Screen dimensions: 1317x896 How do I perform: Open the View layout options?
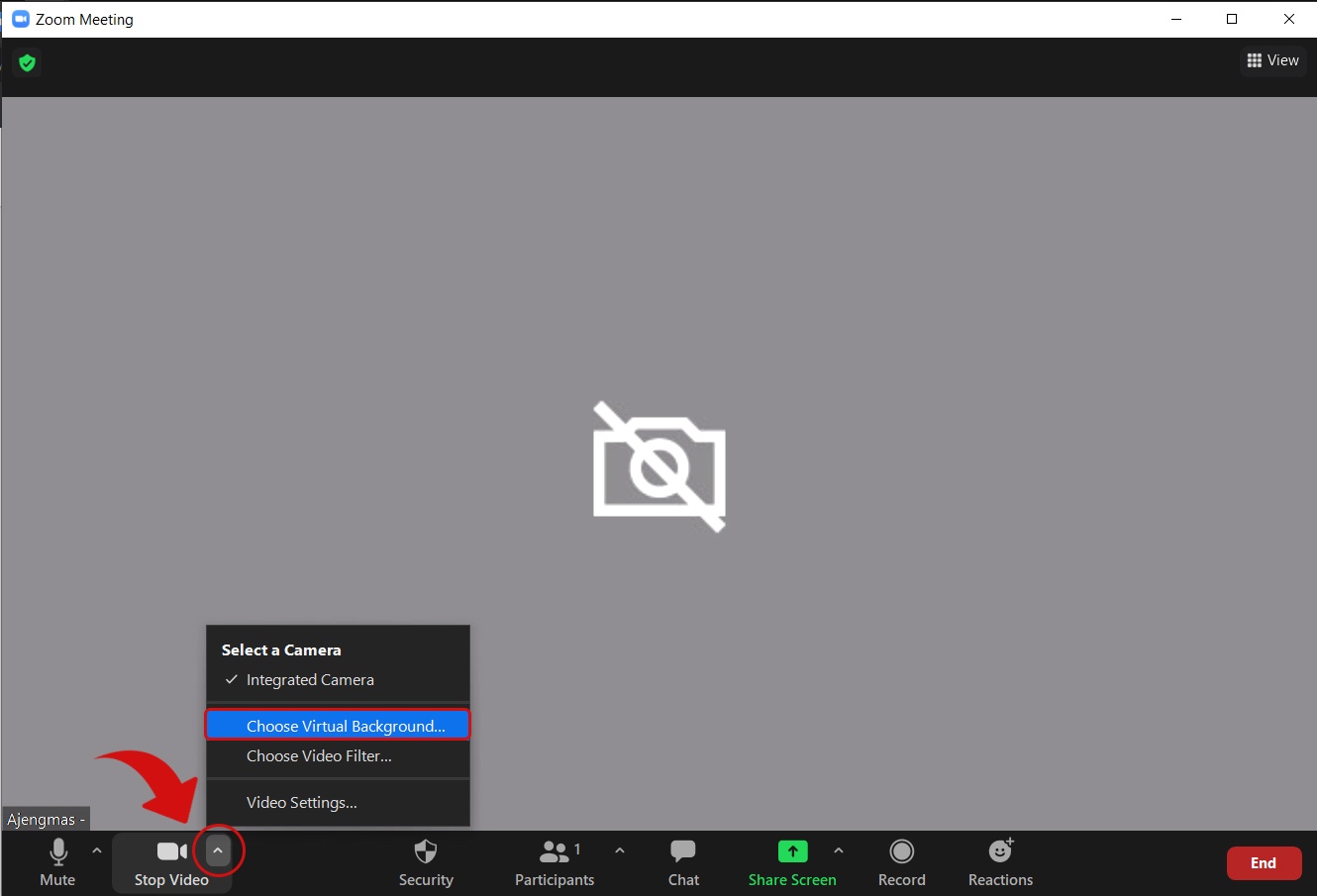(x=1273, y=60)
